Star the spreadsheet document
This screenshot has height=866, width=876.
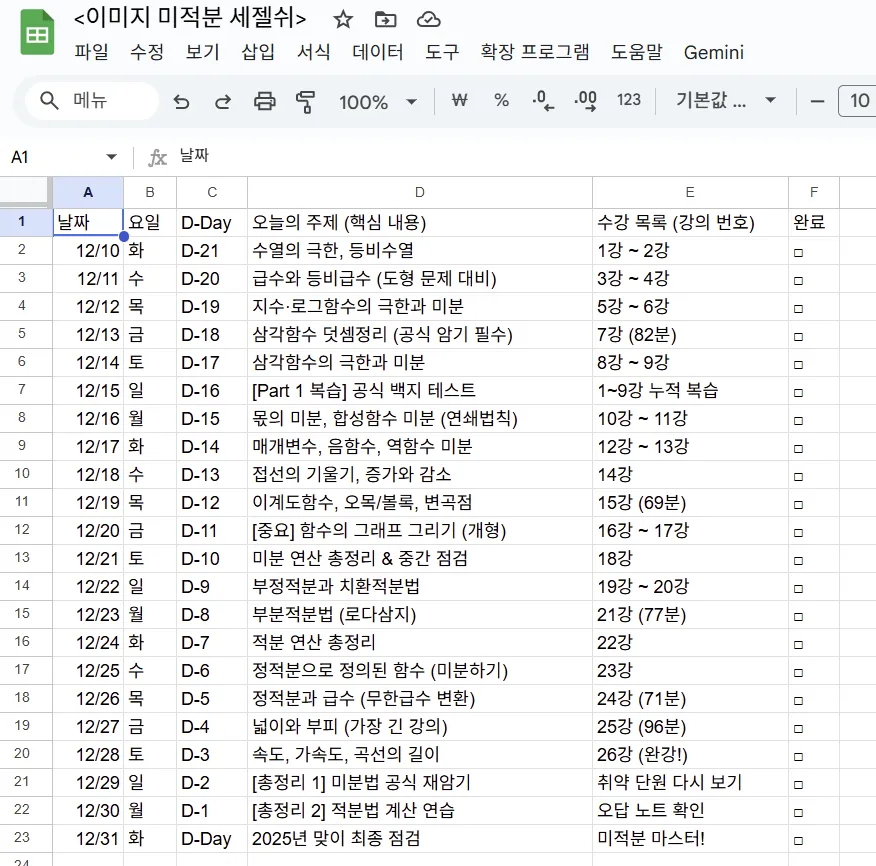pos(342,20)
